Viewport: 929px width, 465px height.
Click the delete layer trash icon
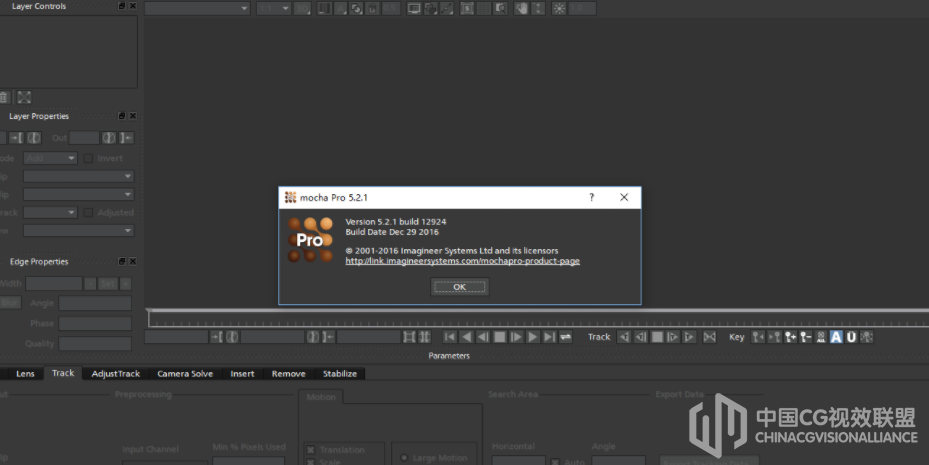click(x=5, y=97)
